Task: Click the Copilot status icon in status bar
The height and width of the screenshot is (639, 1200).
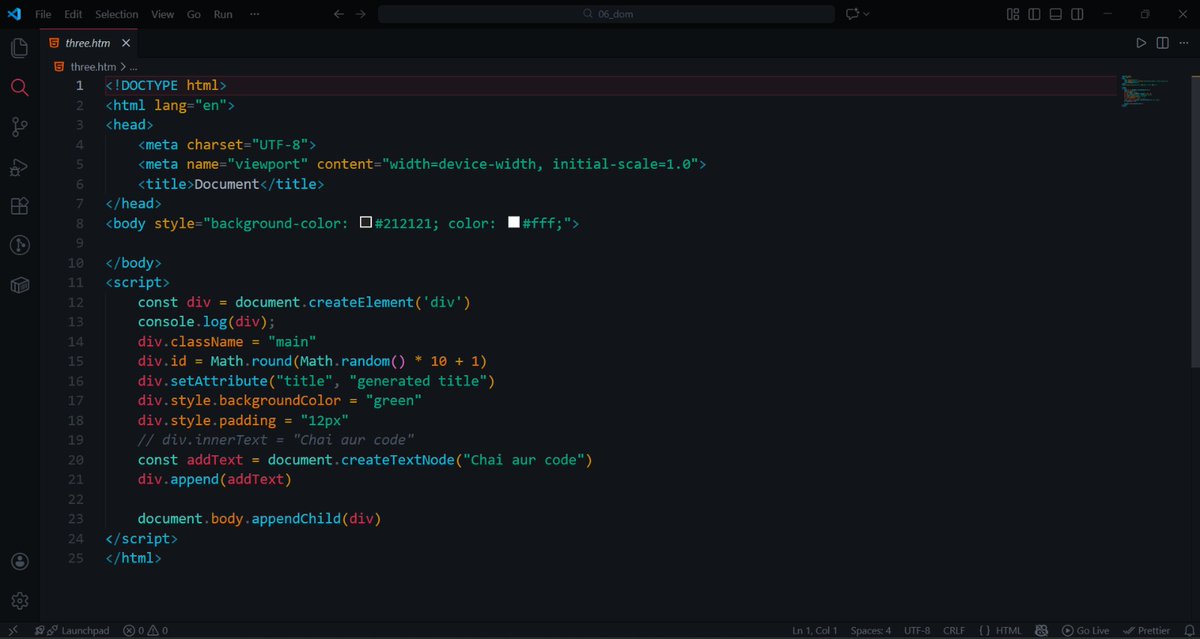Action: pos(1040,631)
